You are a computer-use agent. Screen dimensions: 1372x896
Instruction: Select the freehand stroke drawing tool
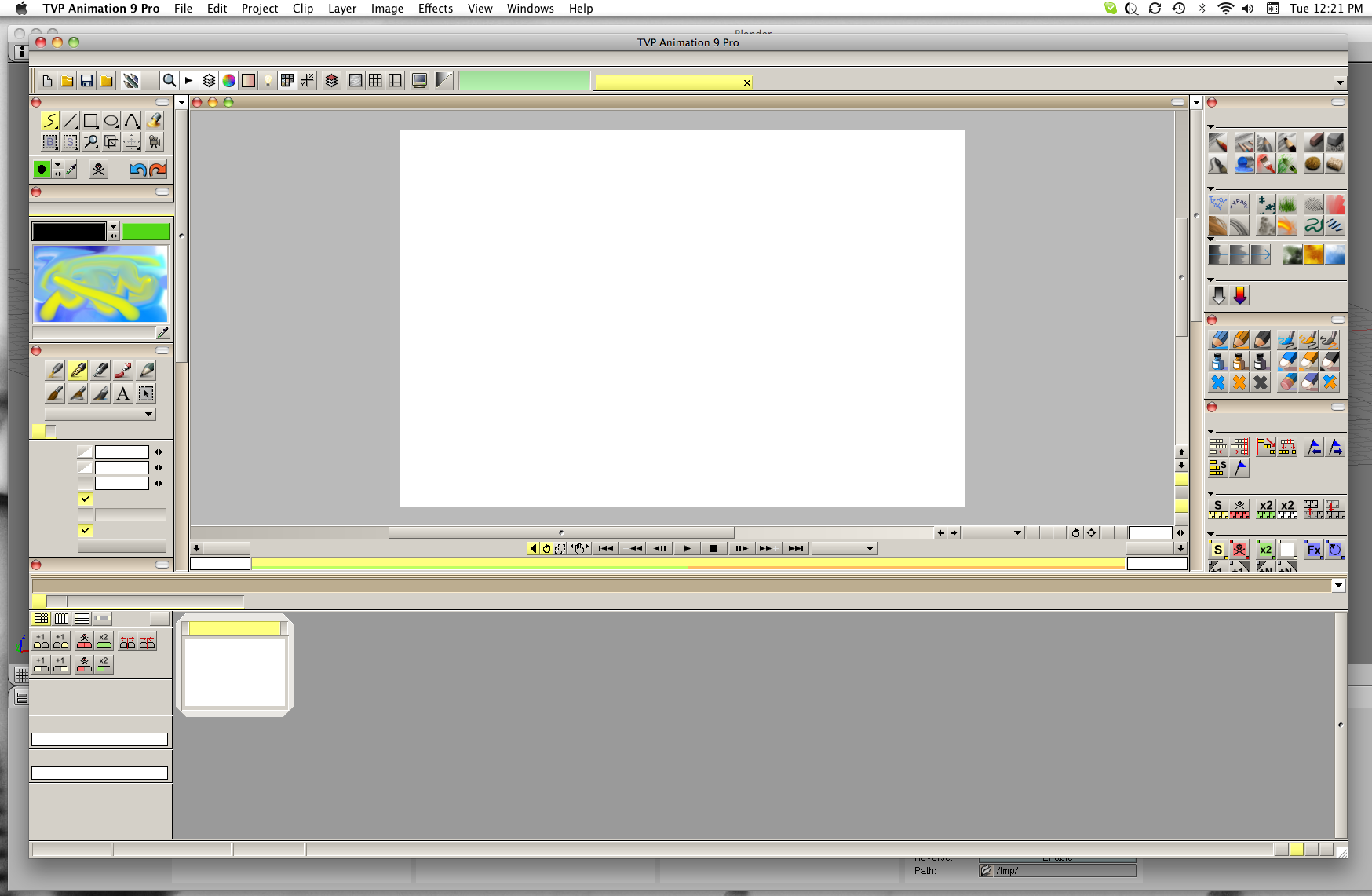pos(49,121)
